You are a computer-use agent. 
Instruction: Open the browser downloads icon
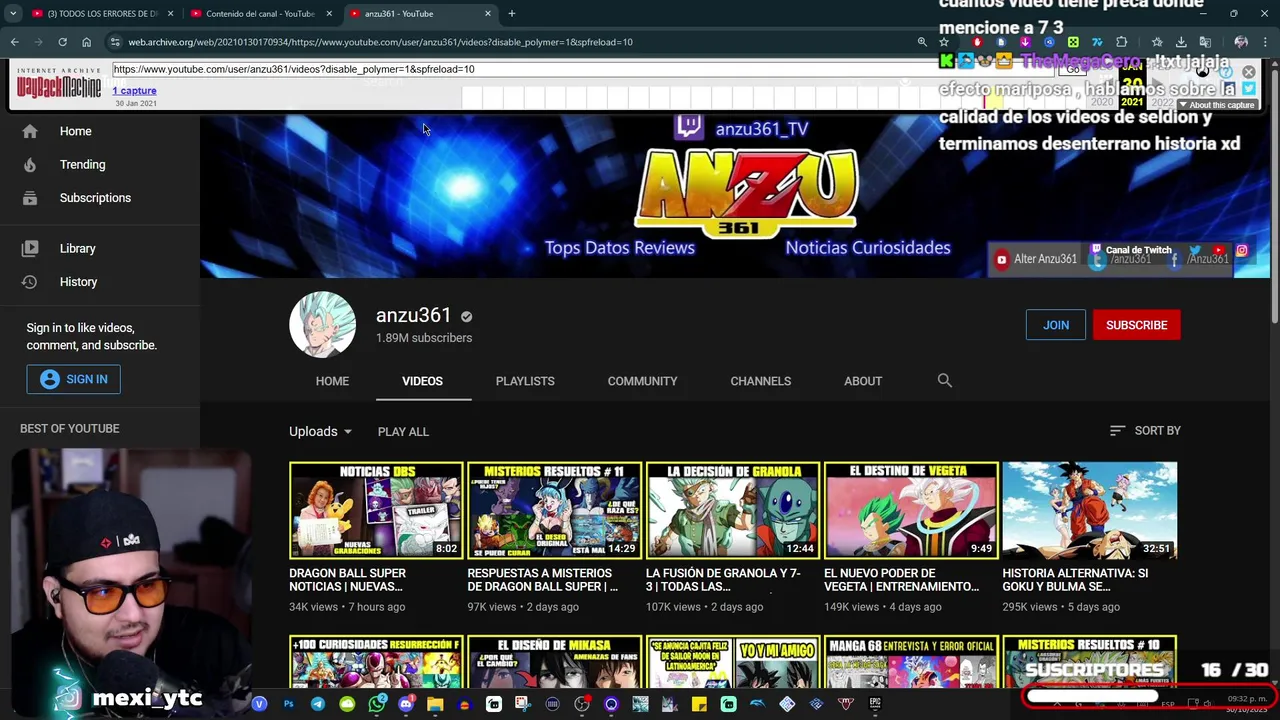[x=1181, y=42]
